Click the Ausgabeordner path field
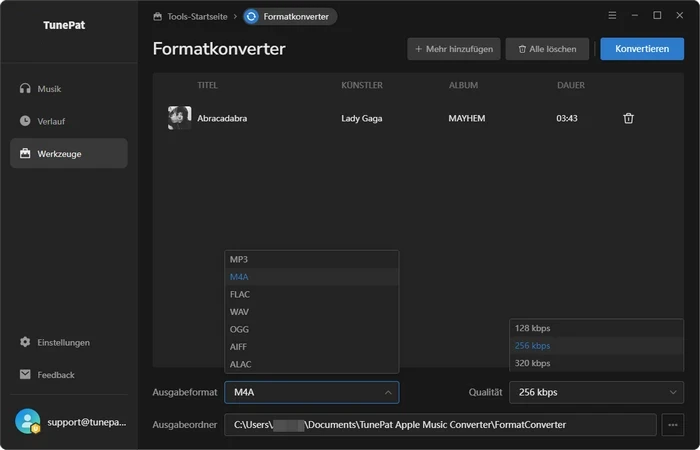 [440, 425]
